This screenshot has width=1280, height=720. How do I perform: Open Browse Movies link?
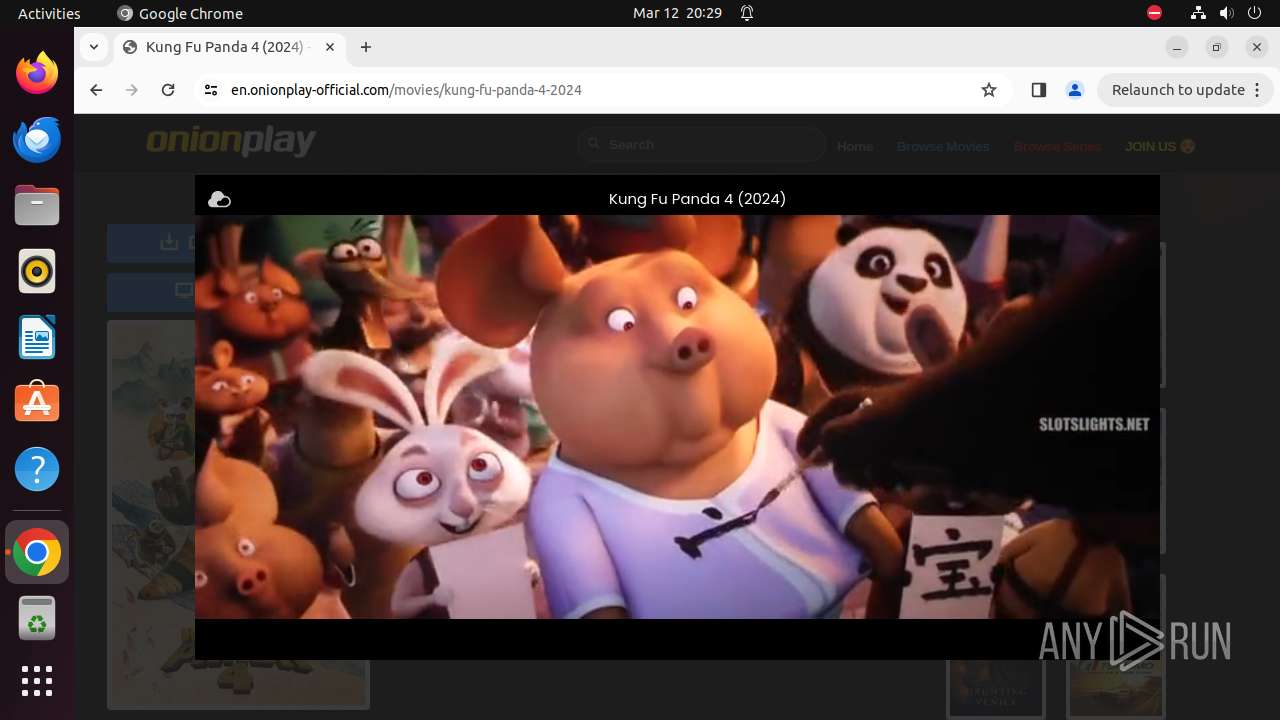pyautogui.click(x=943, y=146)
